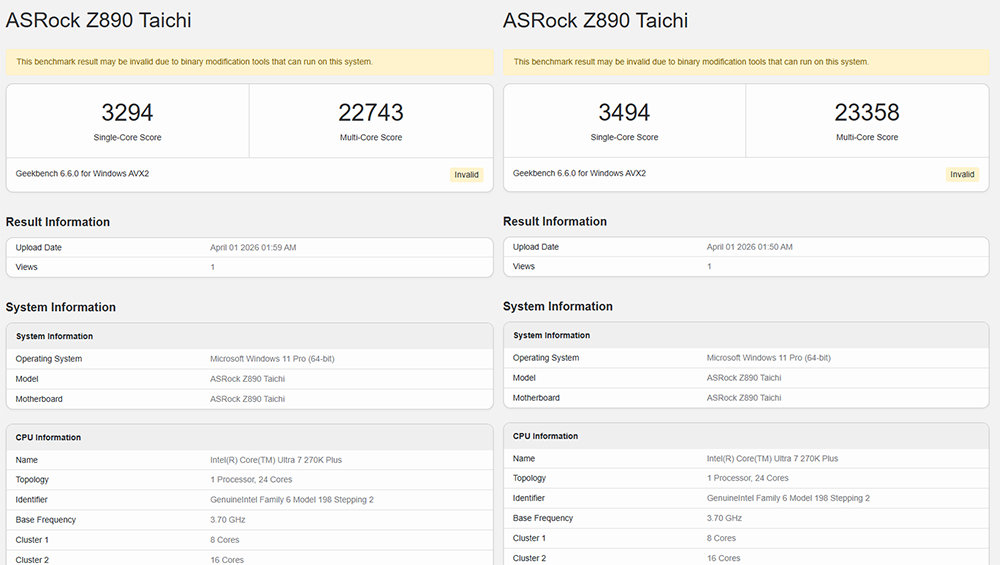Image resolution: width=1000 pixels, height=565 pixels.
Task: Select the 3494 single-core score
Action: pos(624,113)
